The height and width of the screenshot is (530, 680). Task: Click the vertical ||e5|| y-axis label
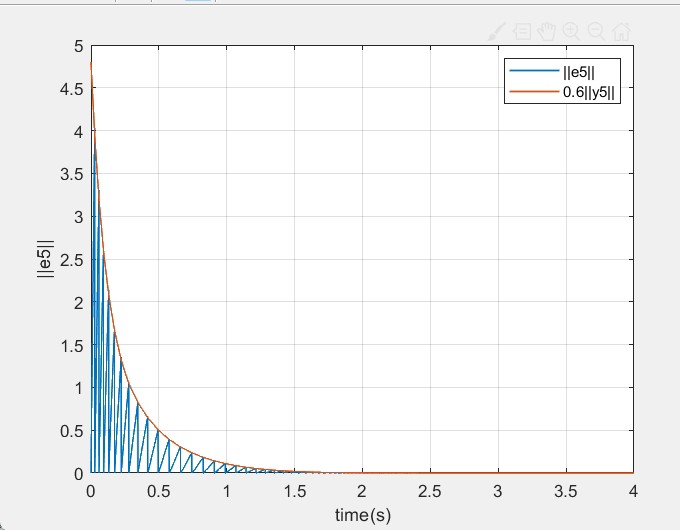coord(46,259)
